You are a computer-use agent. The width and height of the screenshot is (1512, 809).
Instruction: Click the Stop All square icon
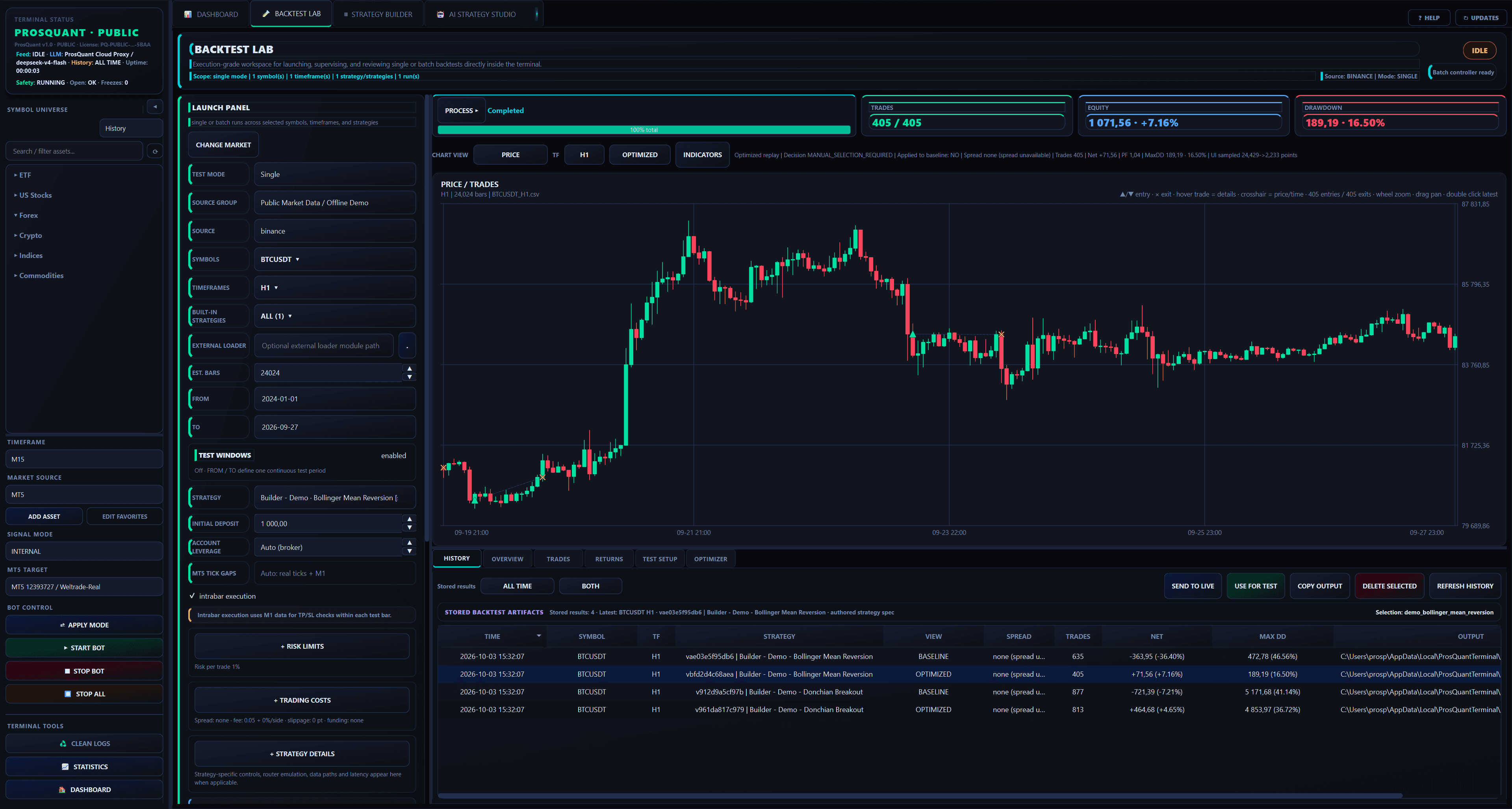point(68,694)
